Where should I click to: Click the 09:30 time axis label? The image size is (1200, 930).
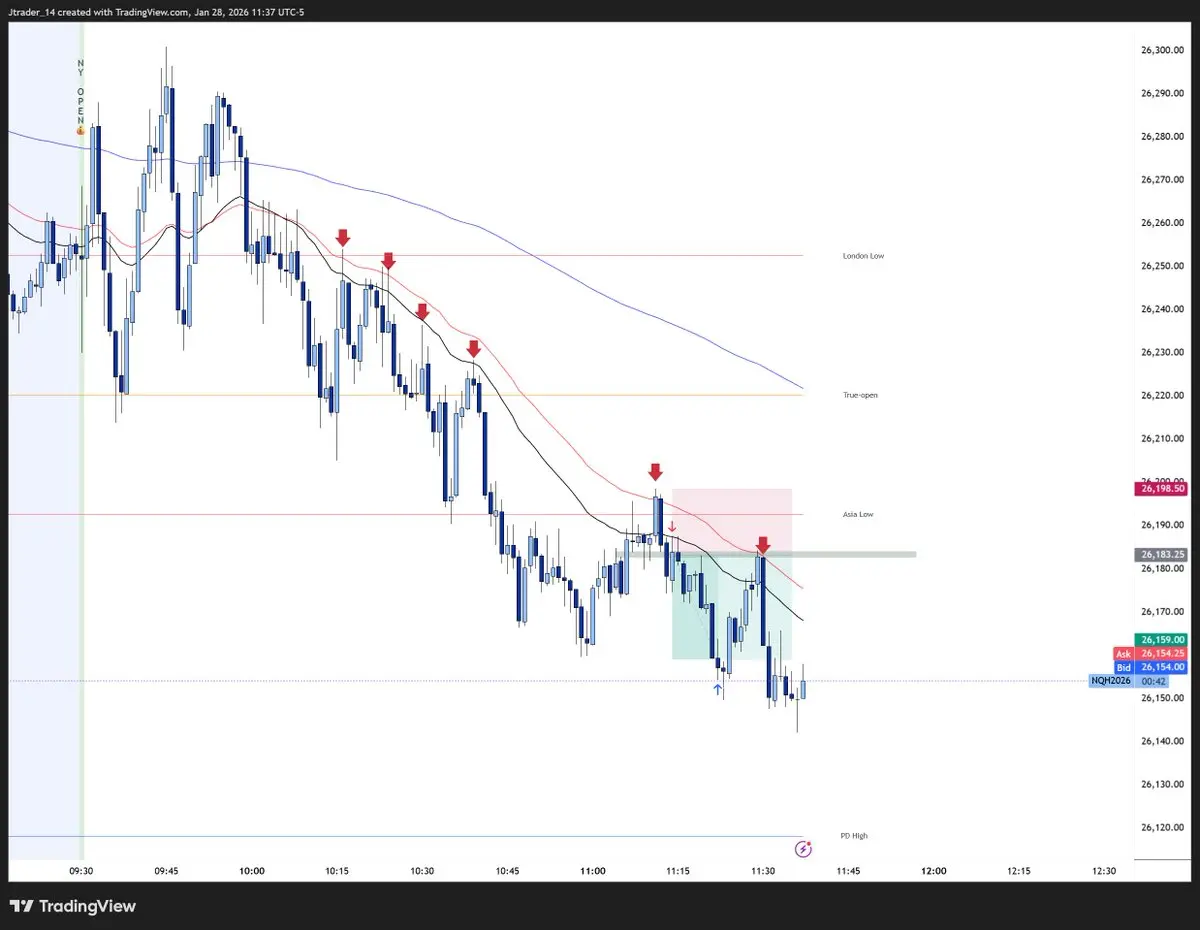[82, 871]
